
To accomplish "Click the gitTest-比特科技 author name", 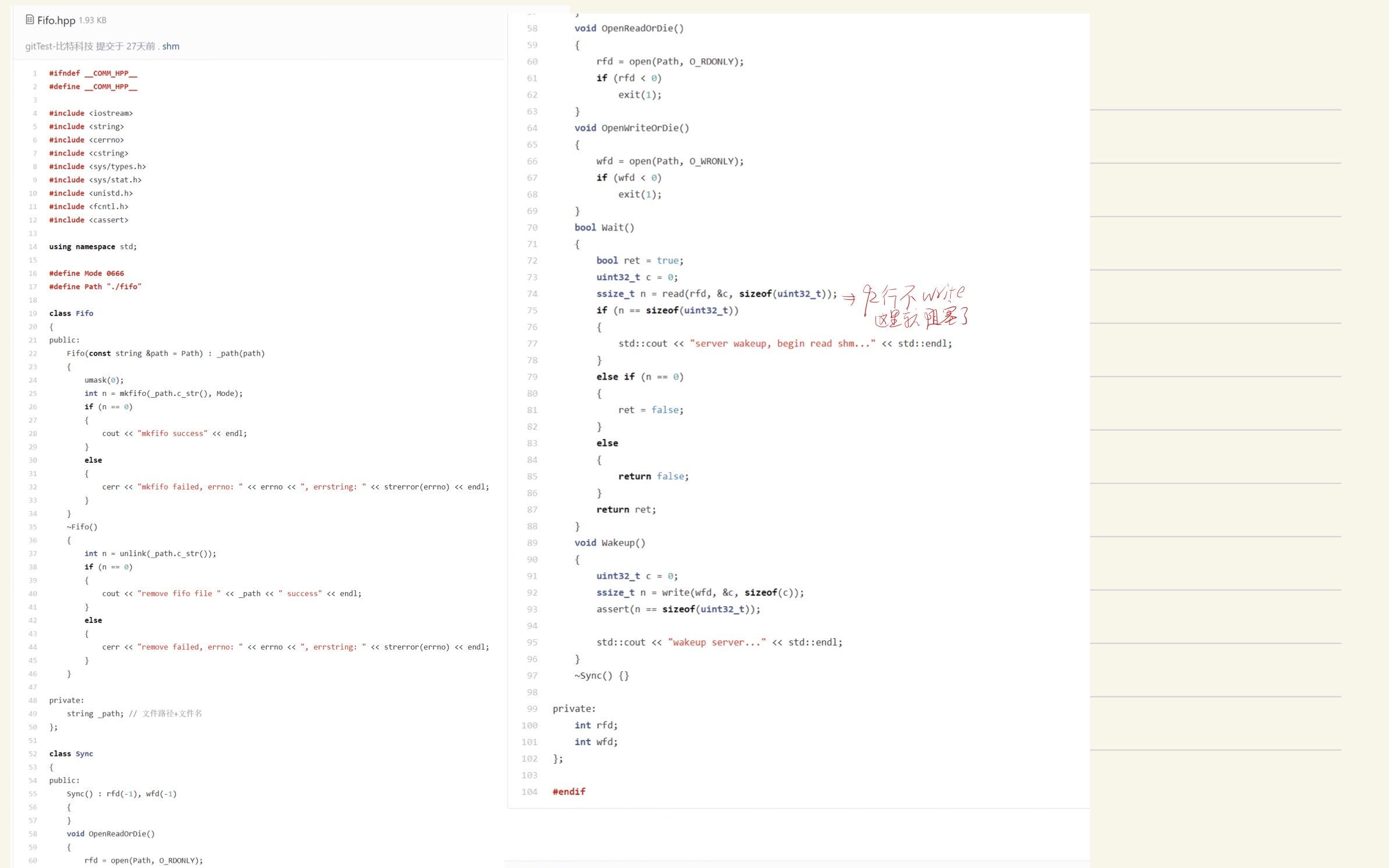I will 59,47.
